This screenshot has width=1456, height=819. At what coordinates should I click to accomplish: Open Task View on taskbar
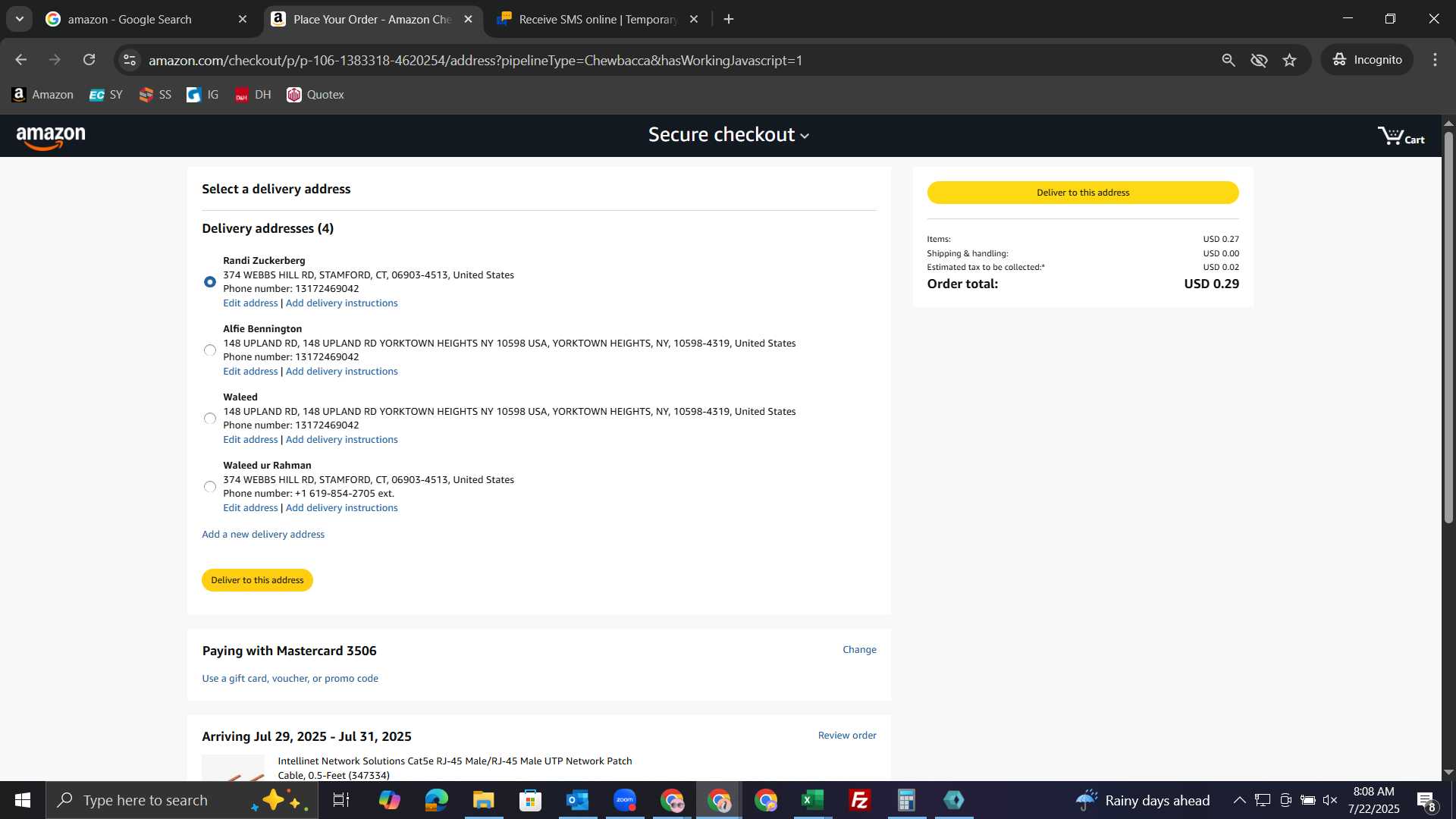pos(341,800)
